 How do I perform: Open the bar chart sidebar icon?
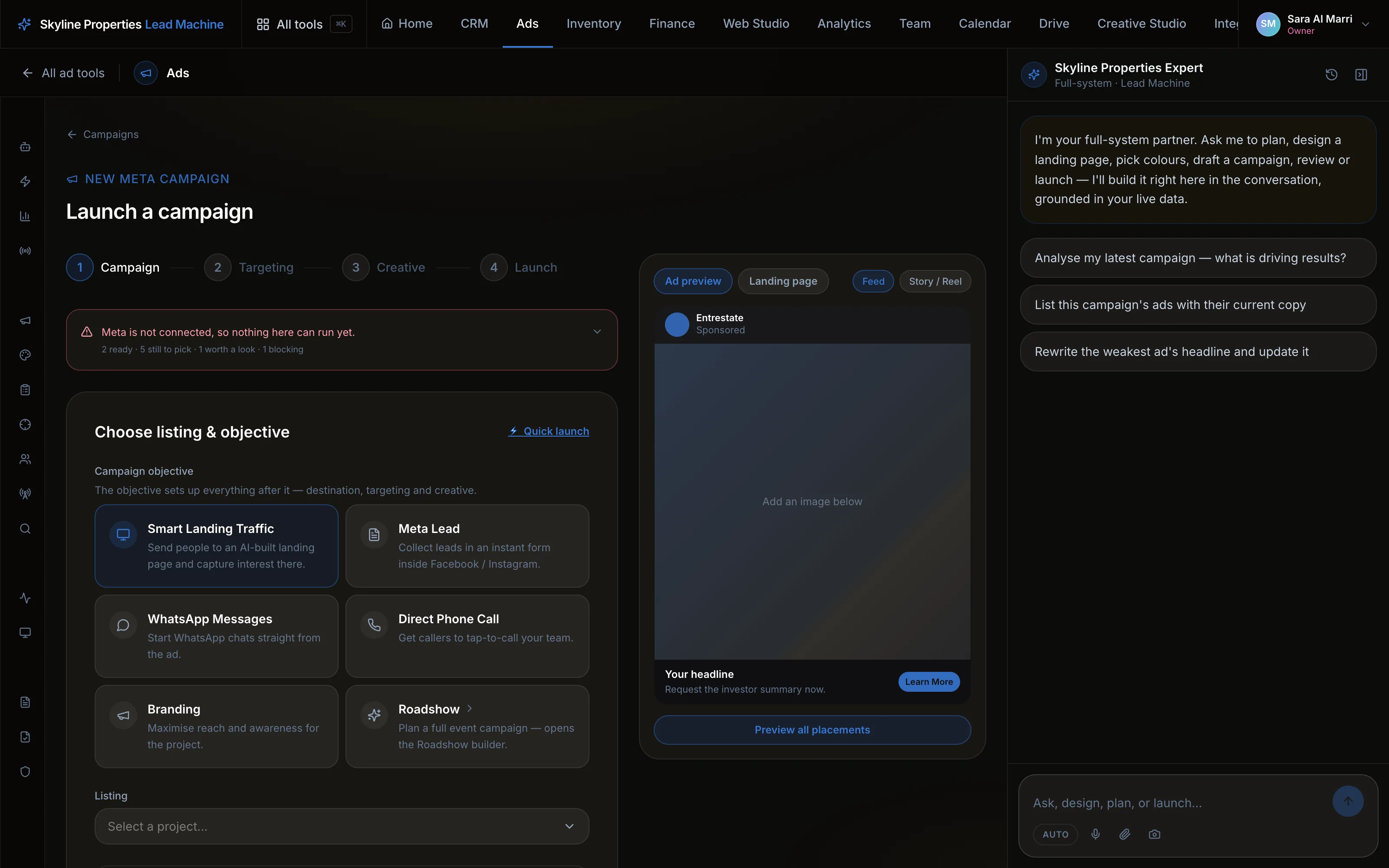pyautogui.click(x=25, y=217)
